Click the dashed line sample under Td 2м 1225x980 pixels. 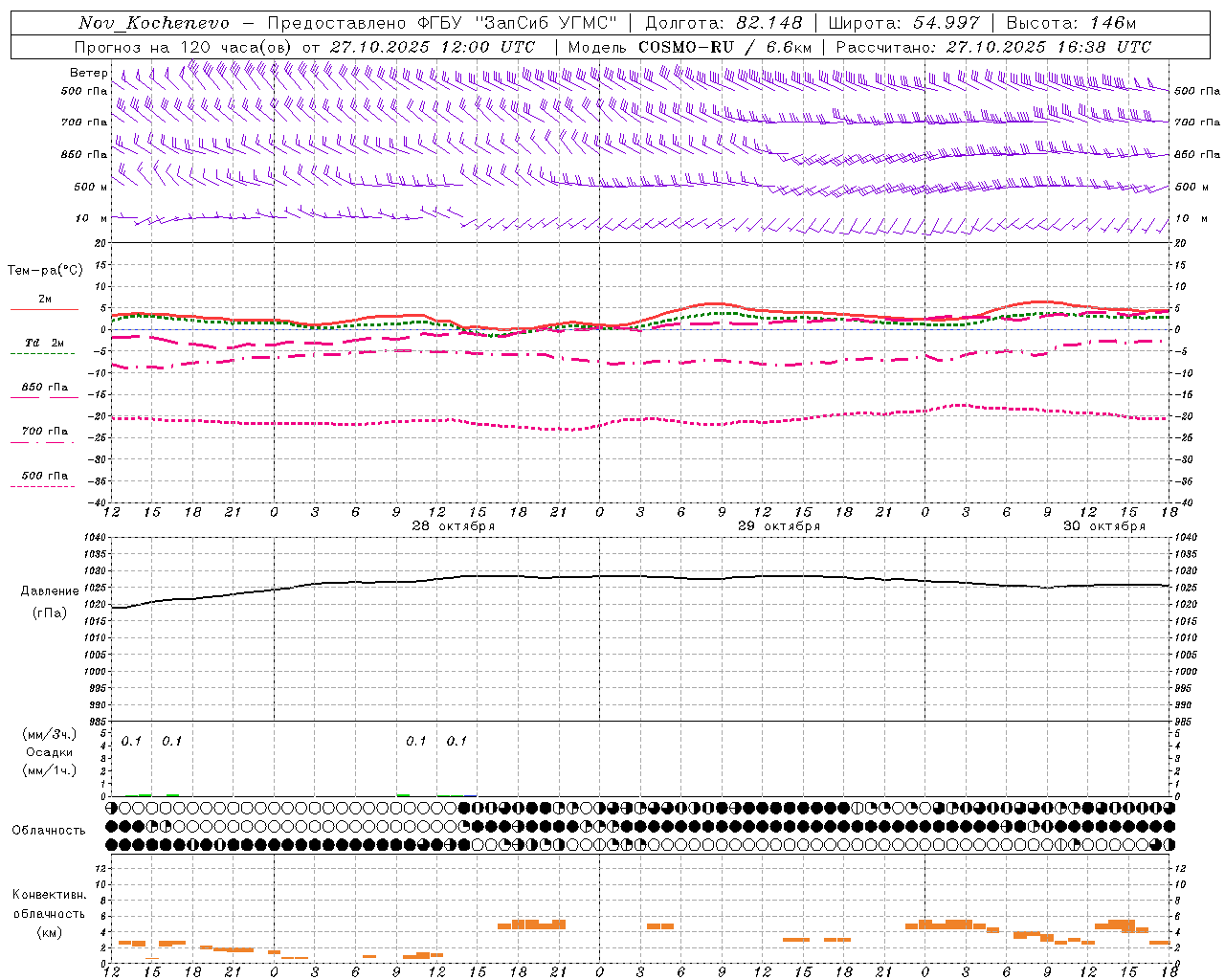point(42,354)
